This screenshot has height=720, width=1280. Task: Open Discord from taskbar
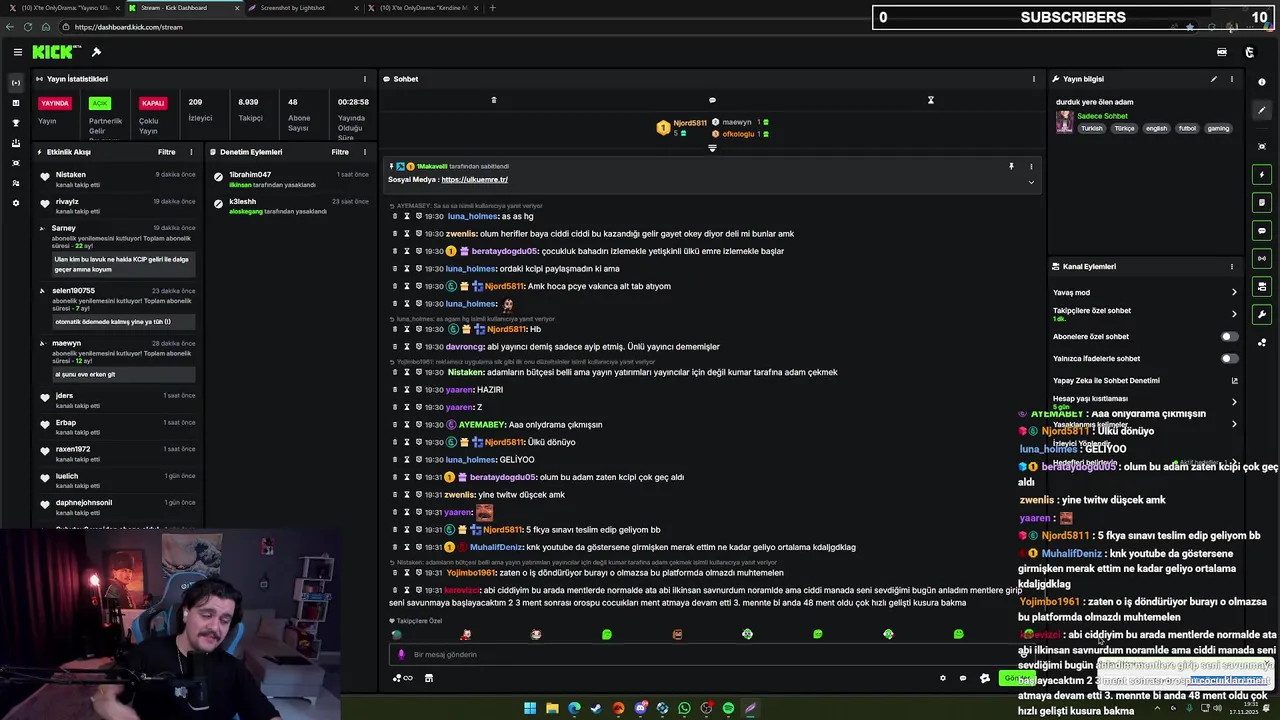[x=640, y=709]
